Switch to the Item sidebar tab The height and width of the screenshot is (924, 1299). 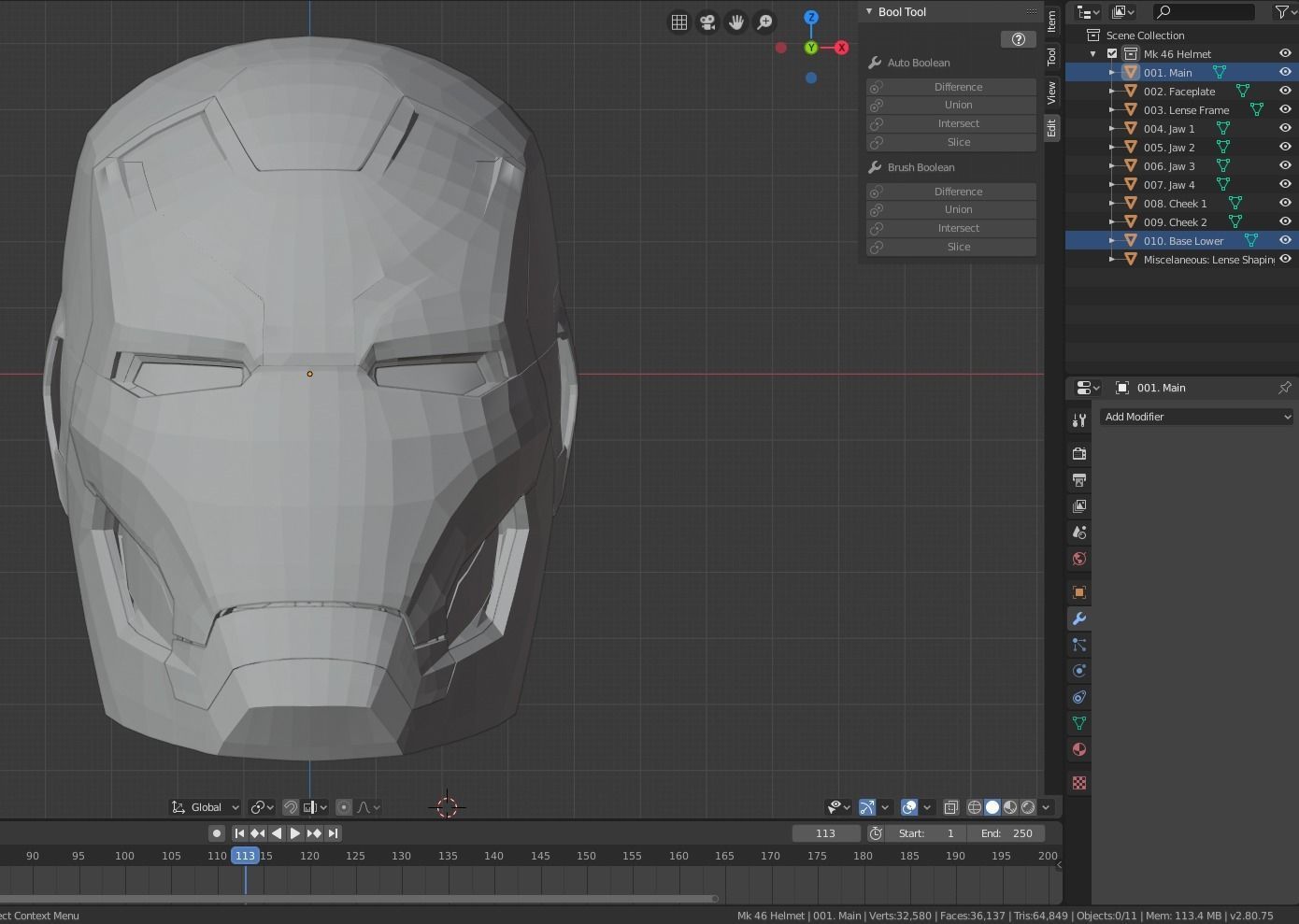[1052, 20]
